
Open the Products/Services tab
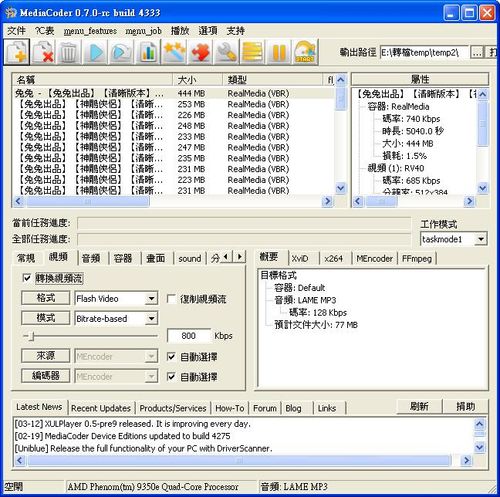pyautogui.click(x=173, y=408)
